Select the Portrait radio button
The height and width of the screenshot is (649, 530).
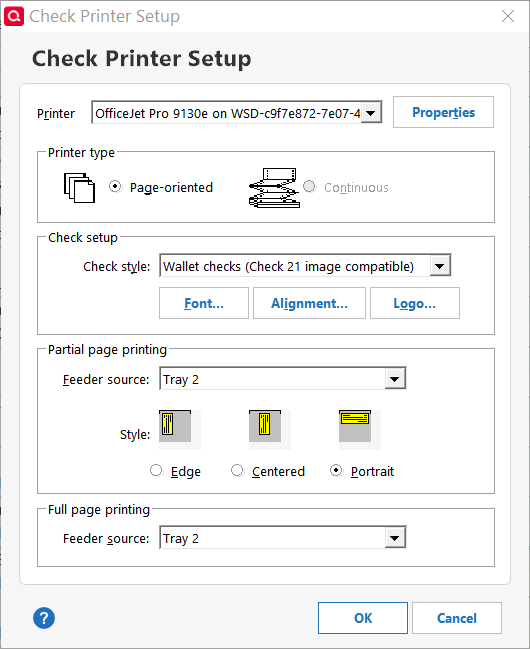[x=336, y=471]
